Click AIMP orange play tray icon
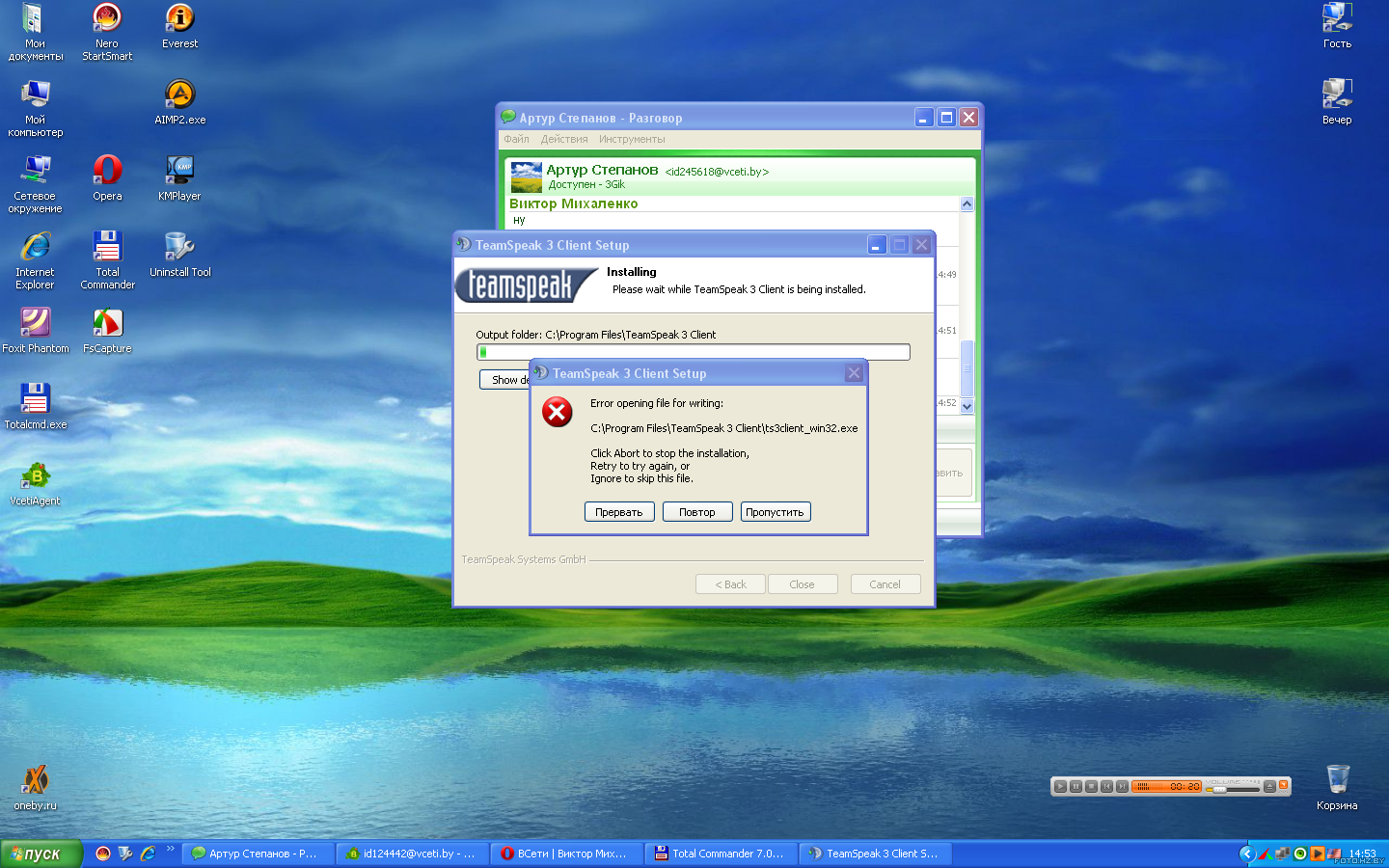The image size is (1389, 868). click(1318, 854)
